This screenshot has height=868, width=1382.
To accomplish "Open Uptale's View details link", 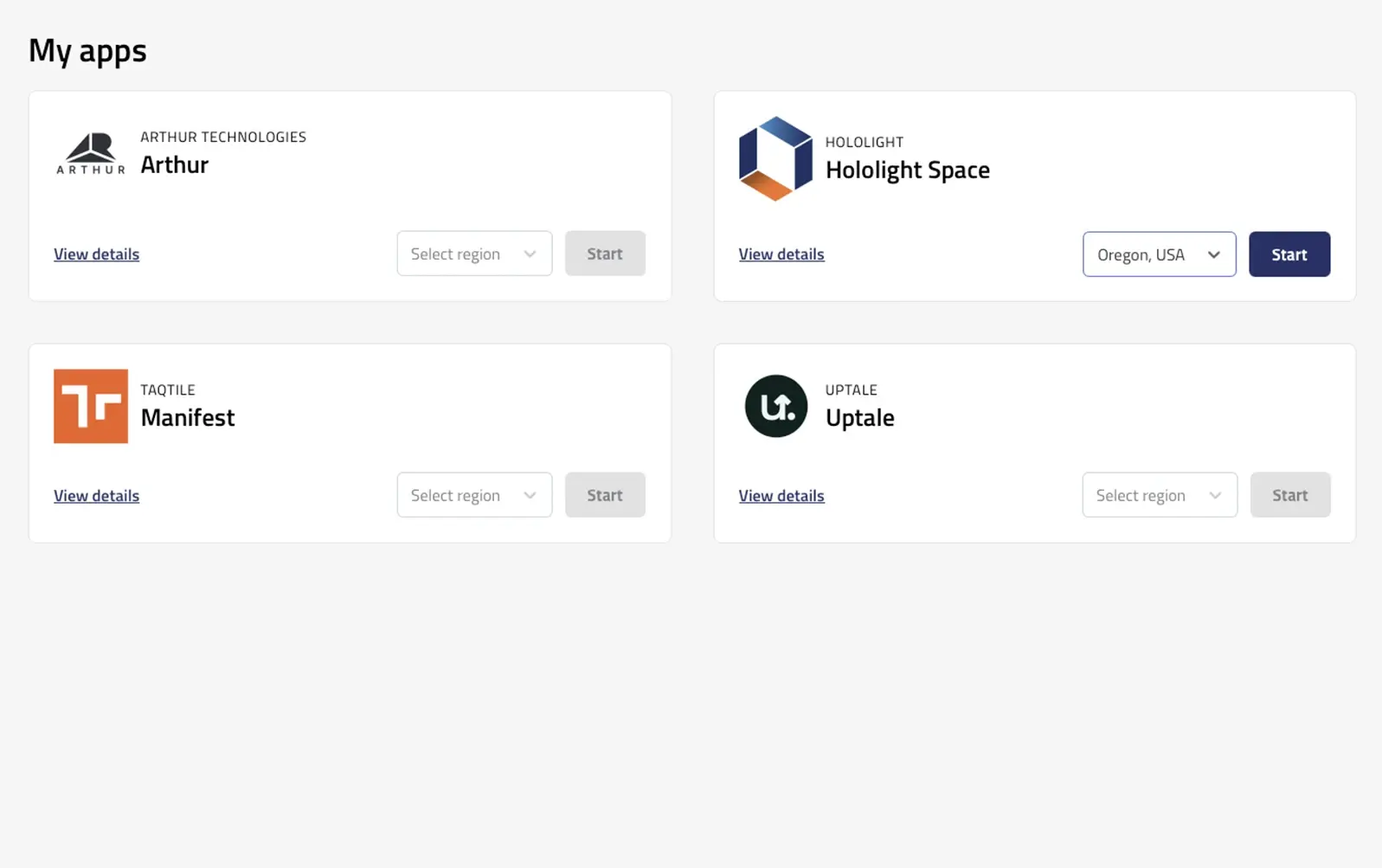I will tap(781, 496).
